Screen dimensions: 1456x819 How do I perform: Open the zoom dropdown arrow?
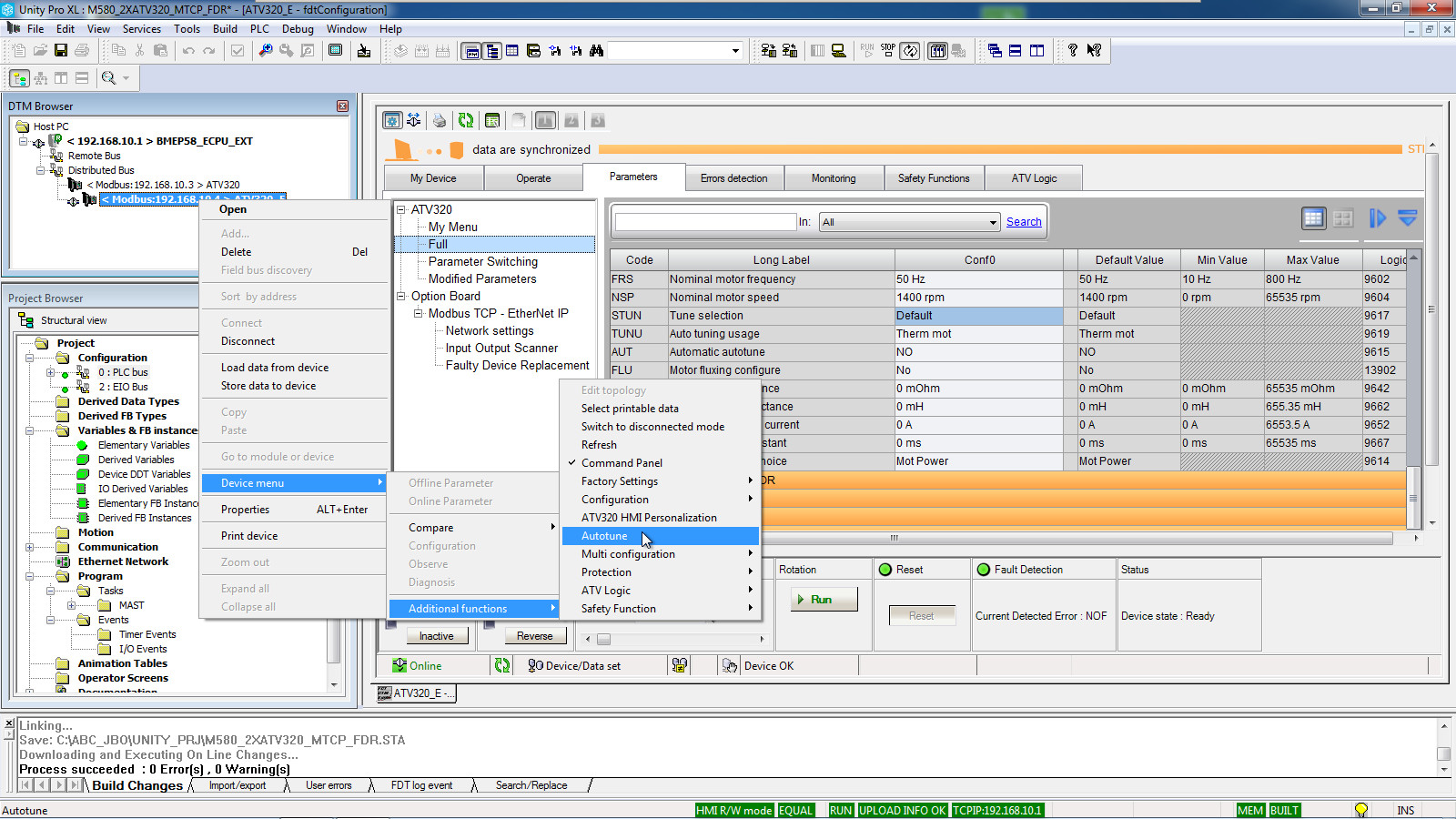tap(126, 78)
